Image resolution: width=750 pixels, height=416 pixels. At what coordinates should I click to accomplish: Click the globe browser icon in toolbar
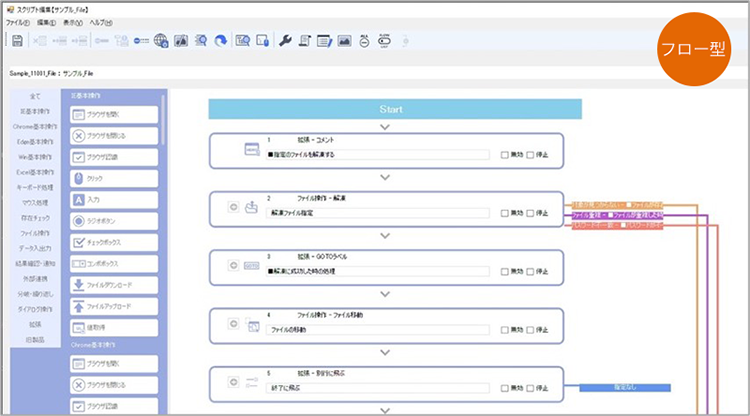coord(160,41)
